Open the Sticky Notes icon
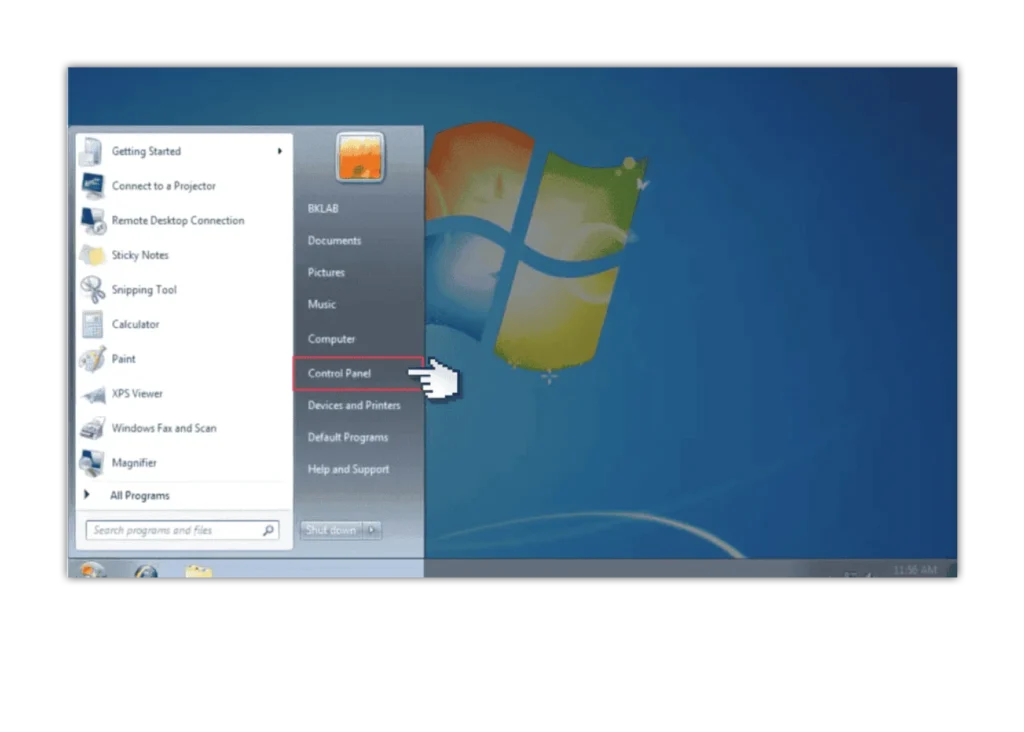The width and height of the screenshot is (1024, 732). click(92, 255)
